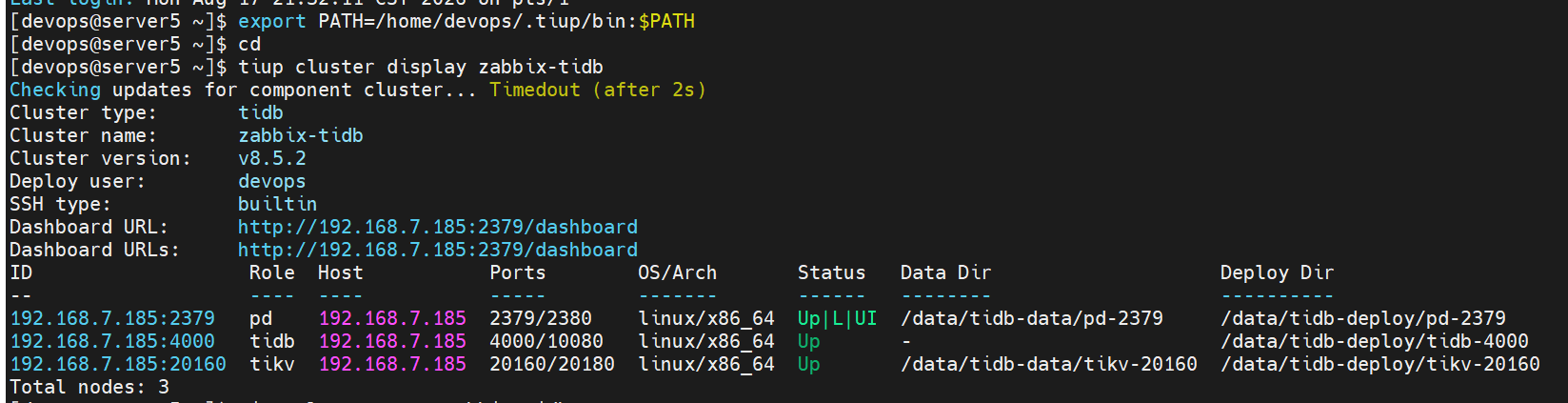The image size is (1568, 403).
Task: Click the Up status of tikv node
Action: click(808, 364)
